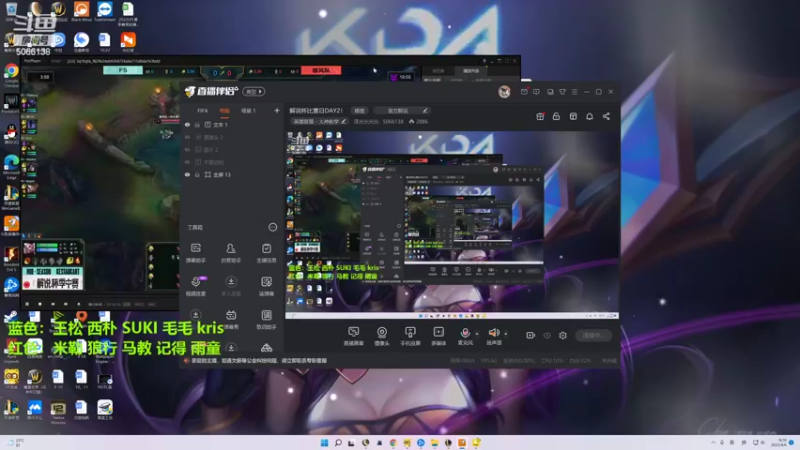Open Google Chrome desktop shortcut

pyautogui.click(x=11, y=74)
